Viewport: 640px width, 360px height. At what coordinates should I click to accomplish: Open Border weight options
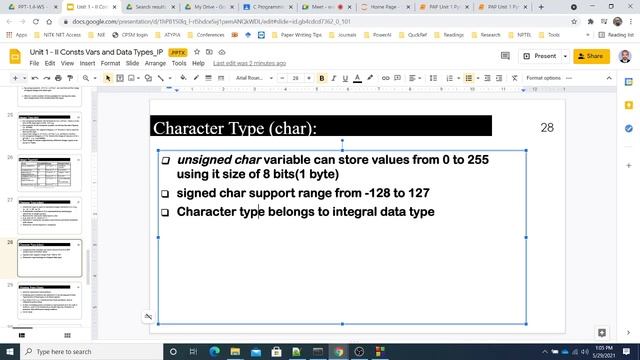click(x=208, y=78)
